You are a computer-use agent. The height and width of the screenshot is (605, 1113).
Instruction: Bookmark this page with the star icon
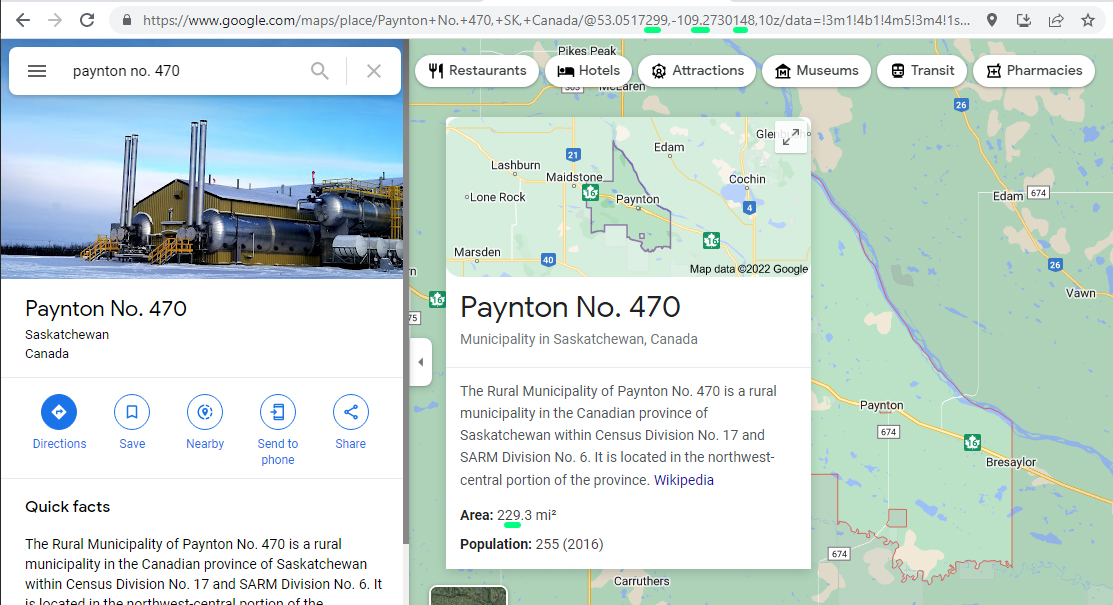click(x=1087, y=20)
